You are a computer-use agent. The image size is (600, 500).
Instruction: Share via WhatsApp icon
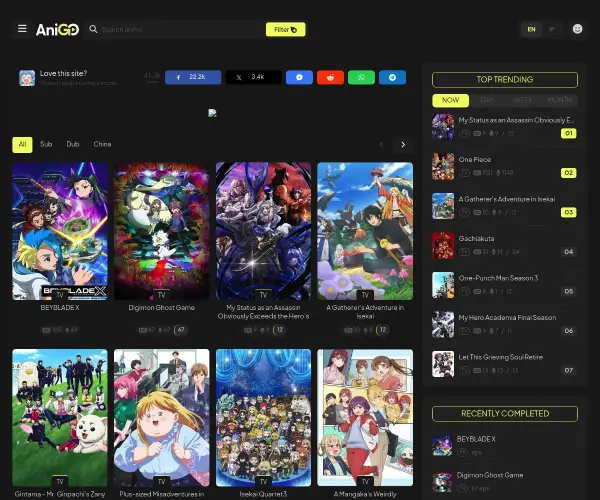(x=361, y=77)
